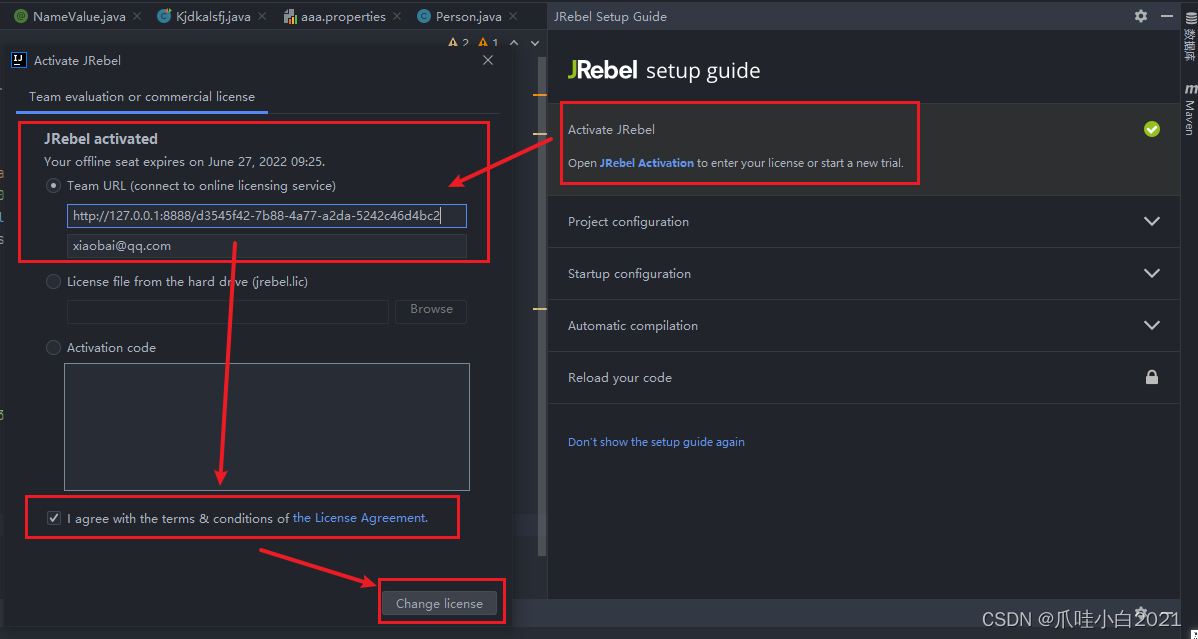
Task: Go to next highlighted error arrow
Action: click(535, 43)
